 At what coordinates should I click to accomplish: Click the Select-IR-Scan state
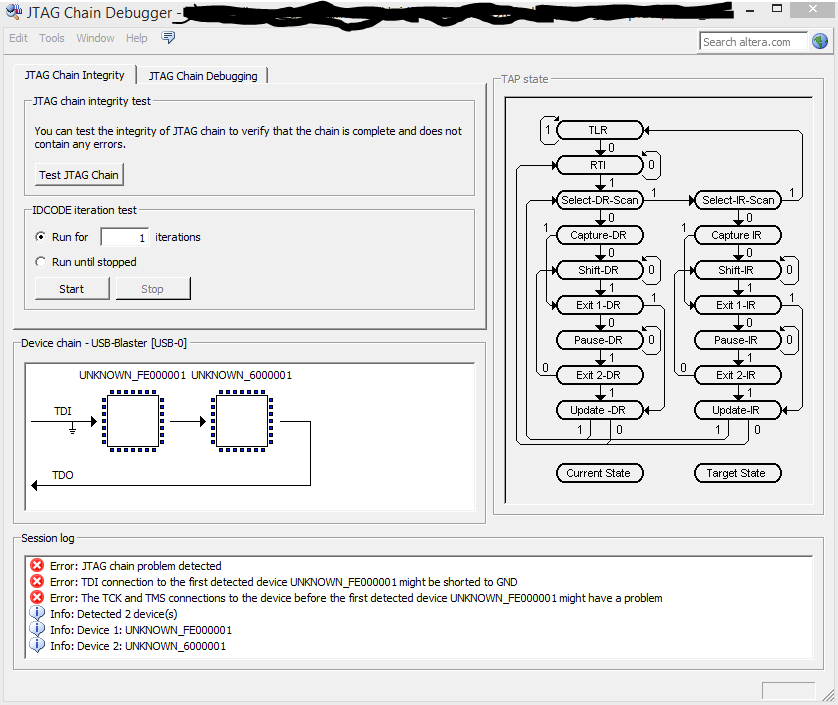[738, 200]
